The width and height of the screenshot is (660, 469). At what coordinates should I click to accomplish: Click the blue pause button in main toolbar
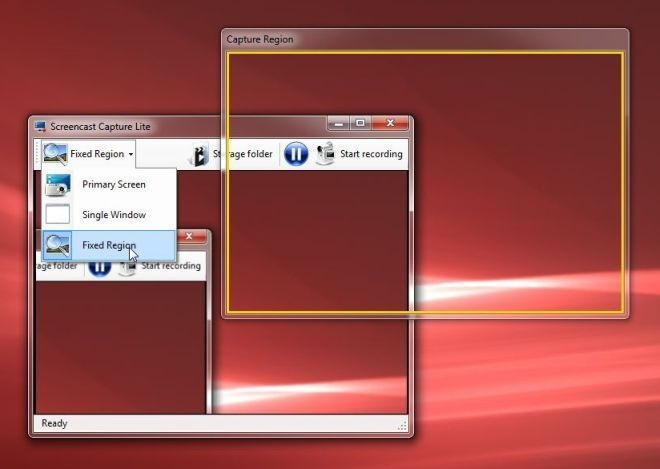295,154
